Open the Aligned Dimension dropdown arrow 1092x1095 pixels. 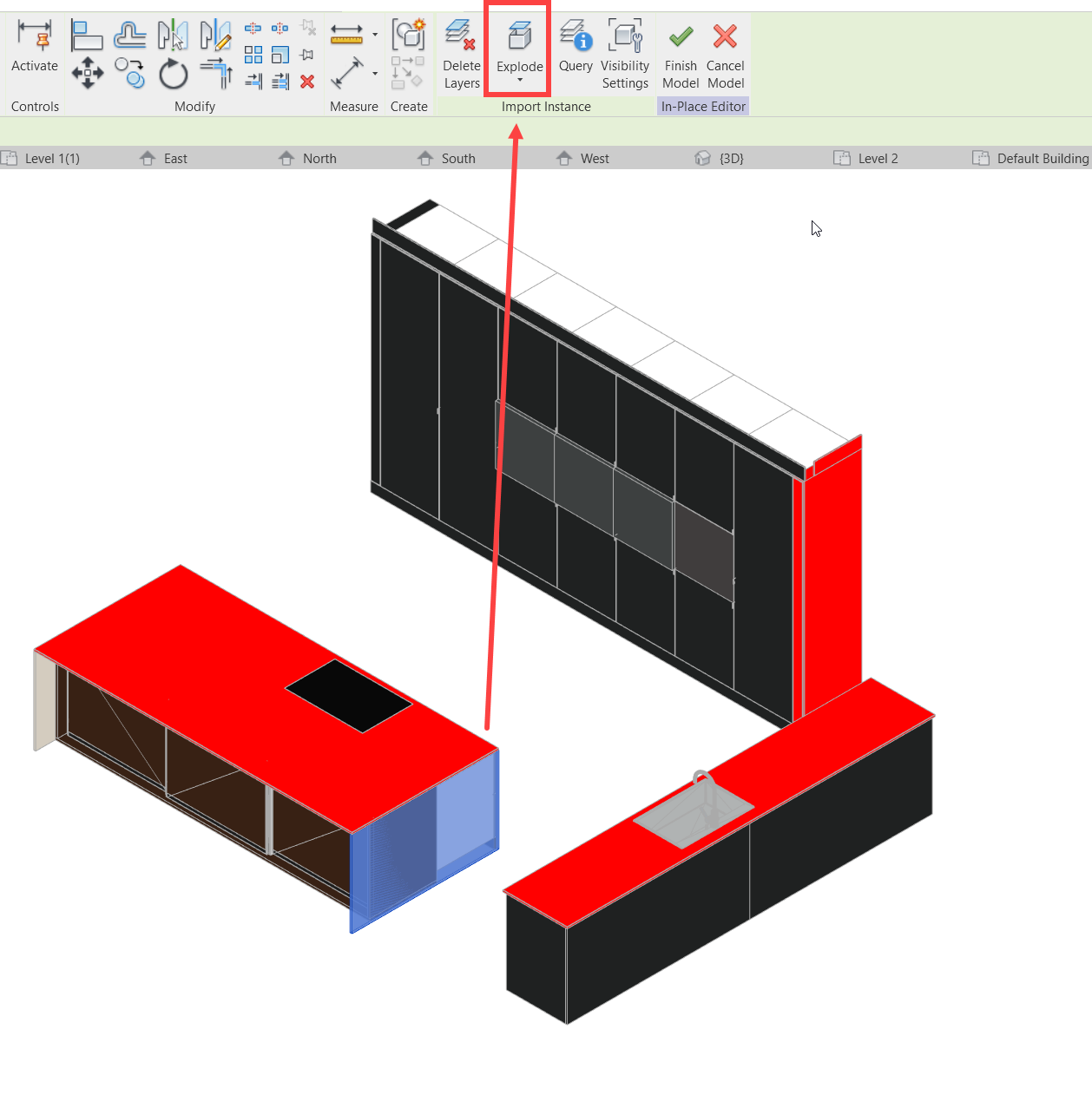click(374, 33)
